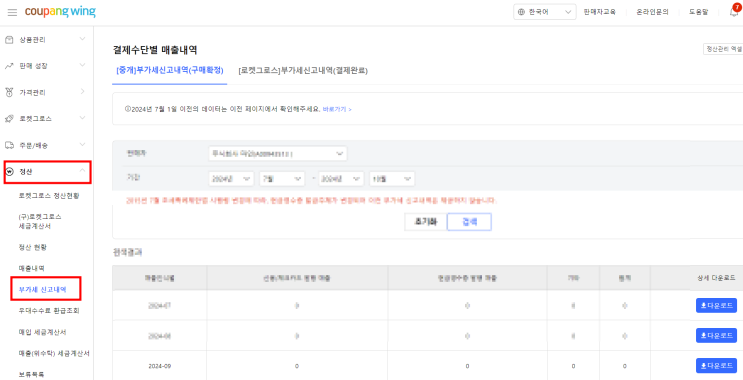Switch to [중개]부가세신고내역(구매확정) tab
Viewport: 743px width, 380px height.
click(170, 71)
